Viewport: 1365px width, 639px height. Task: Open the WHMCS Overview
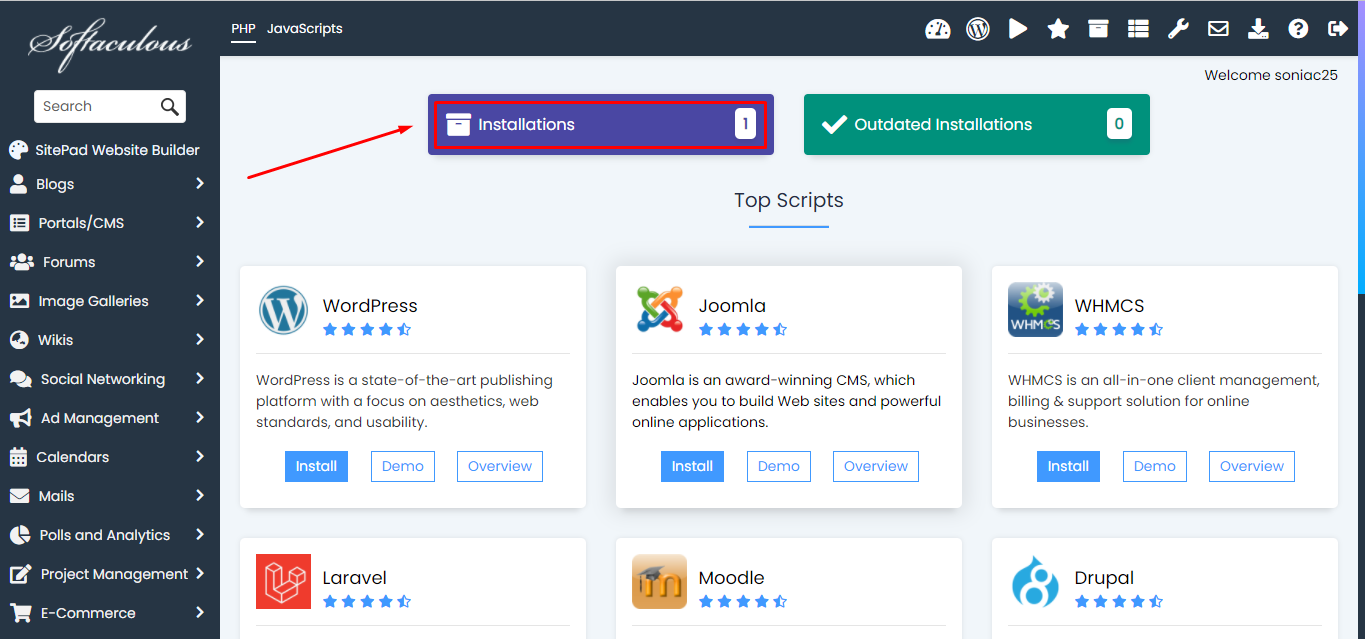1252,466
